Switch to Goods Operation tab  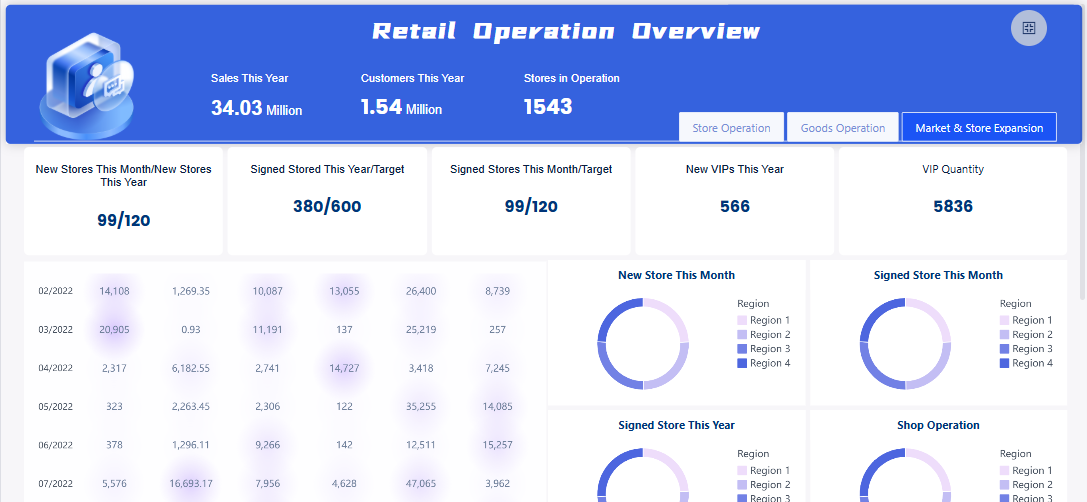[x=843, y=128]
